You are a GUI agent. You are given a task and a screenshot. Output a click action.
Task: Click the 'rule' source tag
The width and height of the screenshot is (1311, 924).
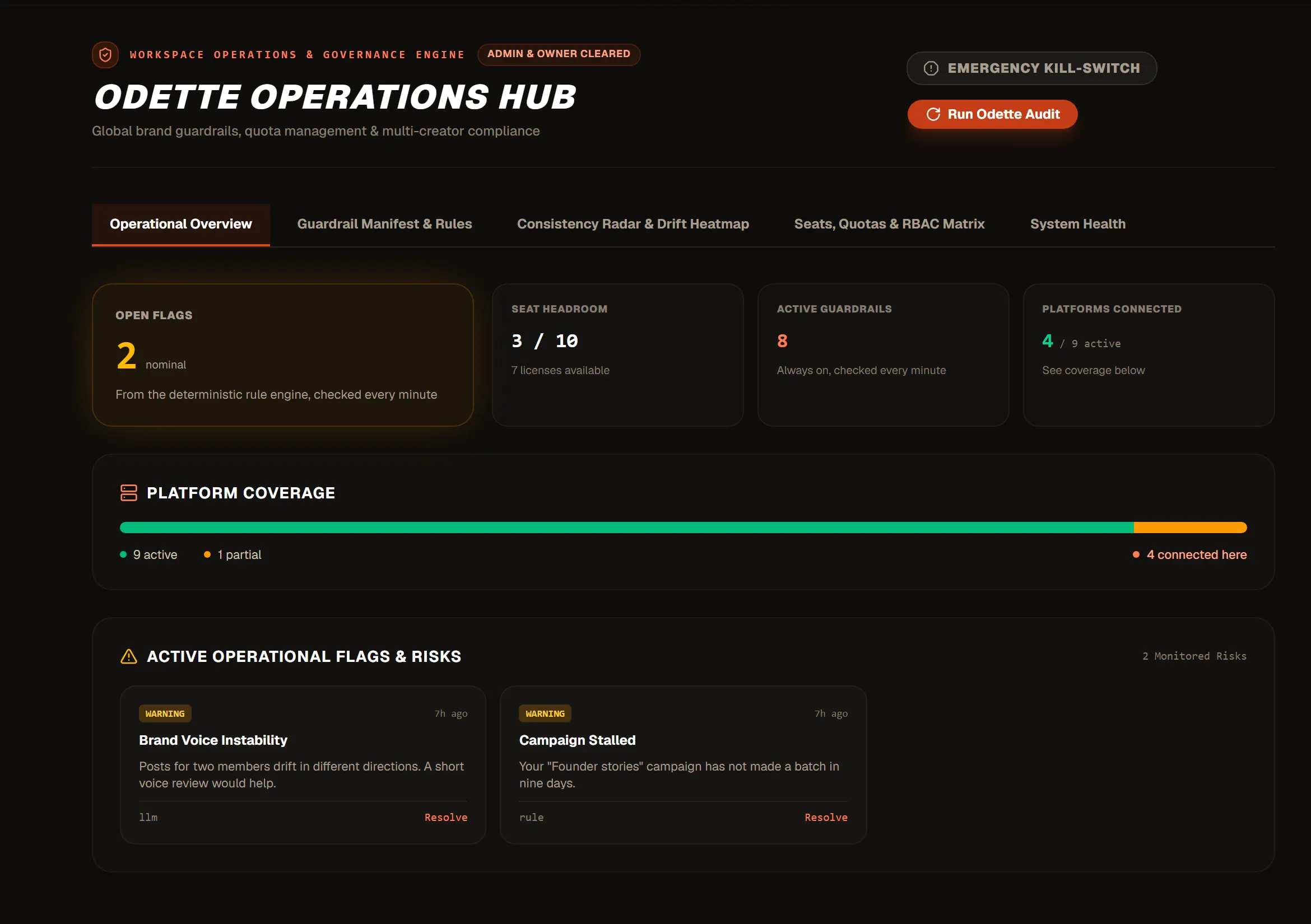531,817
